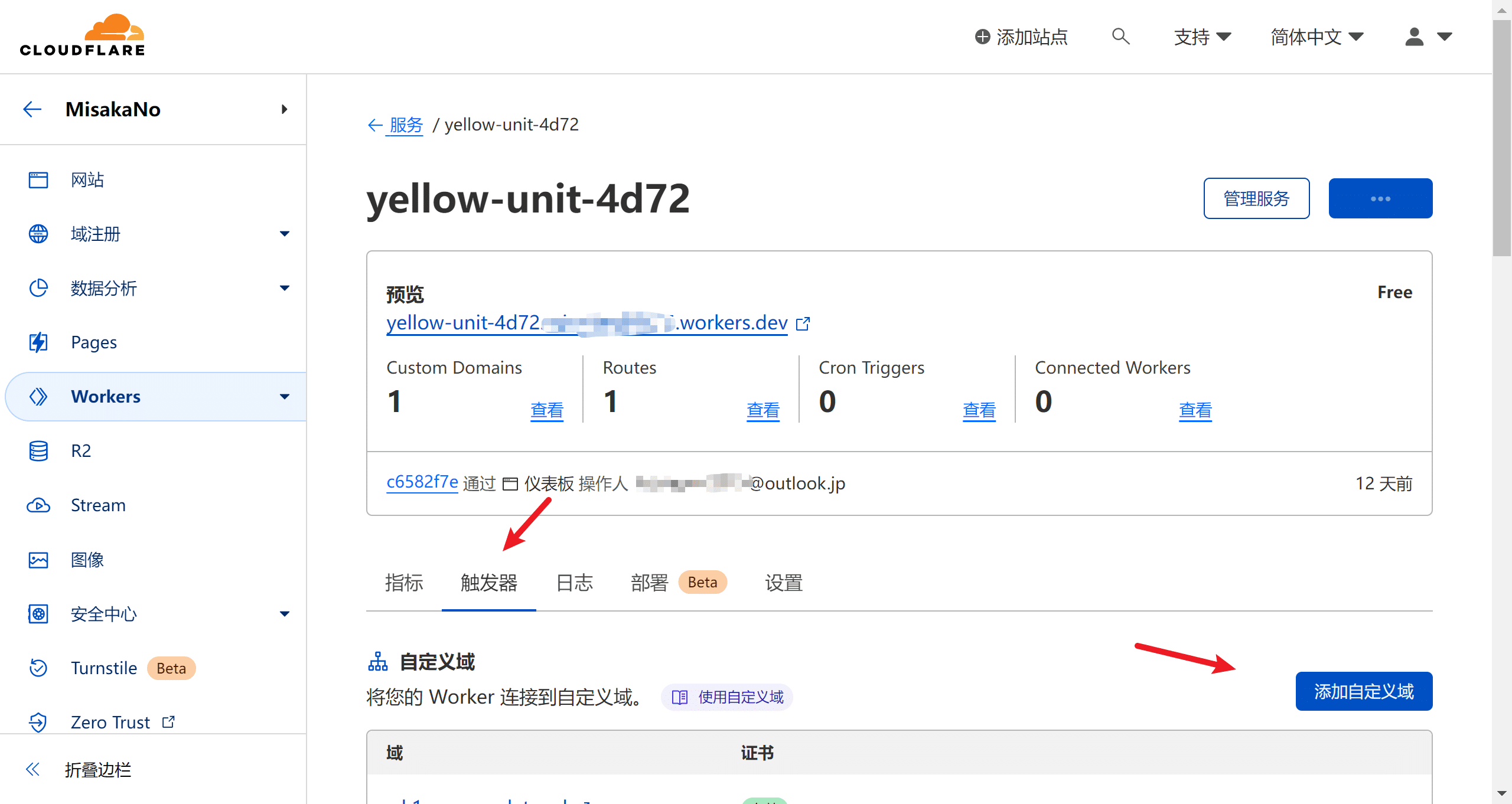
Task: Open the user account profile icon
Action: point(1414,37)
